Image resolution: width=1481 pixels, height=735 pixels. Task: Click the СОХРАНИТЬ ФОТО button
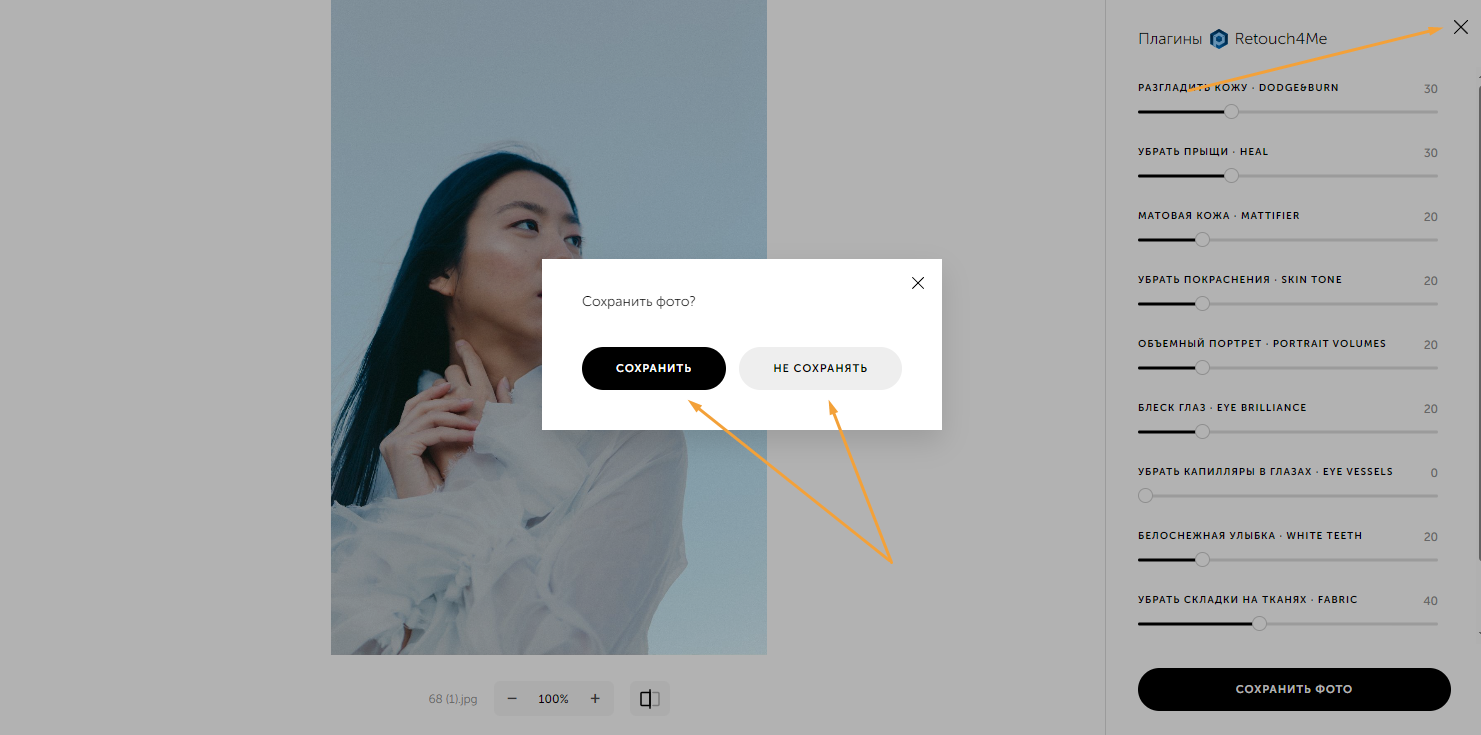point(1294,689)
